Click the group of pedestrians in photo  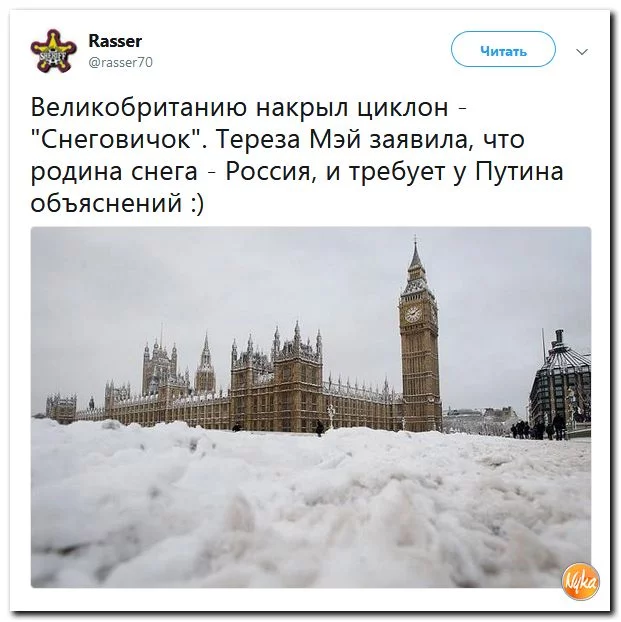538,430
